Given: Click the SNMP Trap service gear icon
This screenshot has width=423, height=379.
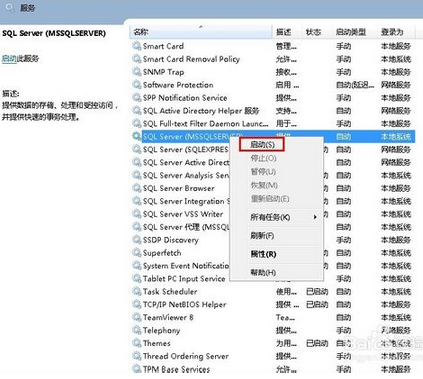Looking at the screenshot, I should click(x=137, y=72).
